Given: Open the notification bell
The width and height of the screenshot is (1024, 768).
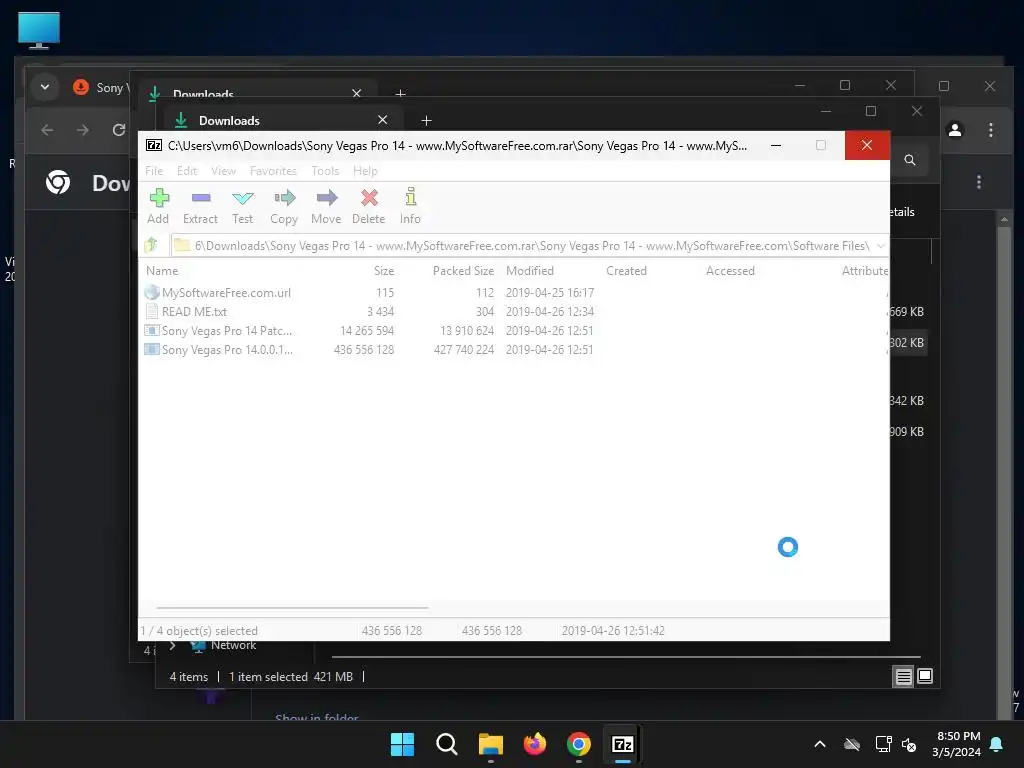Looking at the screenshot, I should [x=996, y=744].
